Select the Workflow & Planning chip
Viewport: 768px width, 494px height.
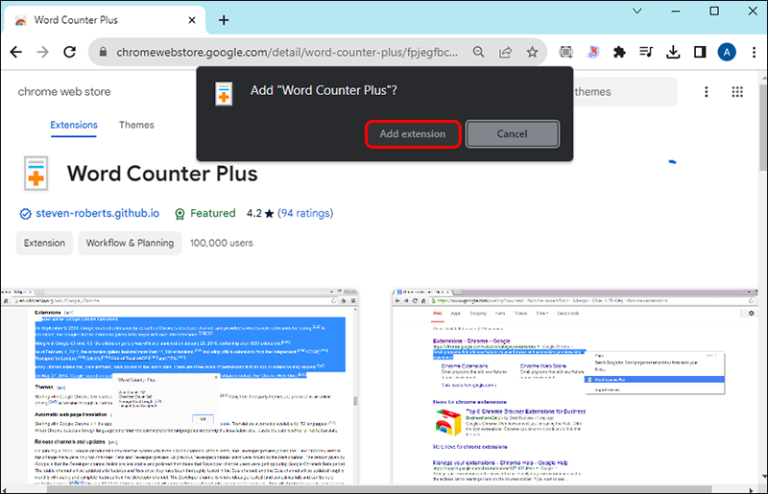pos(130,243)
